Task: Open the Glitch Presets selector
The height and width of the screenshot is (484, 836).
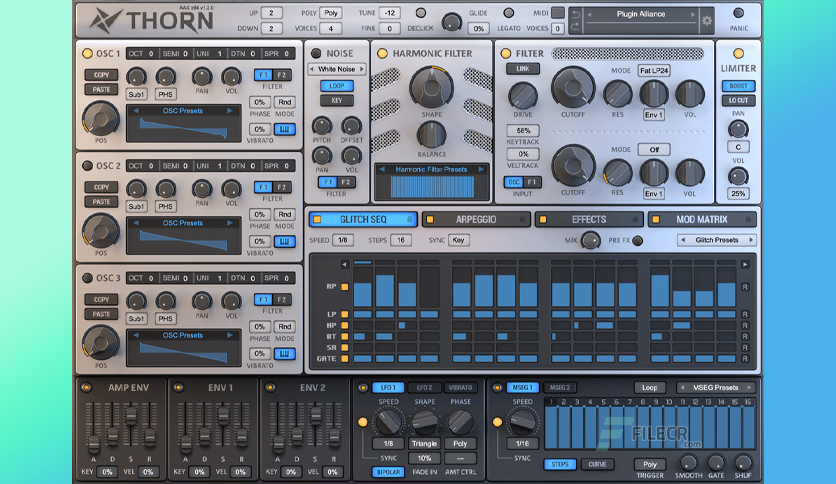Action: coord(717,240)
